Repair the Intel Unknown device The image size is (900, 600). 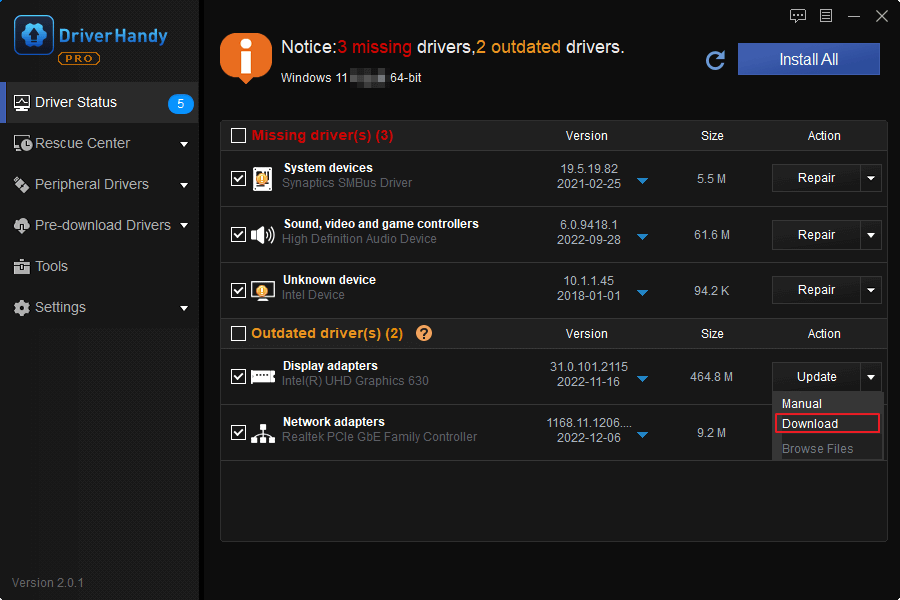click(x=816, y=290)
